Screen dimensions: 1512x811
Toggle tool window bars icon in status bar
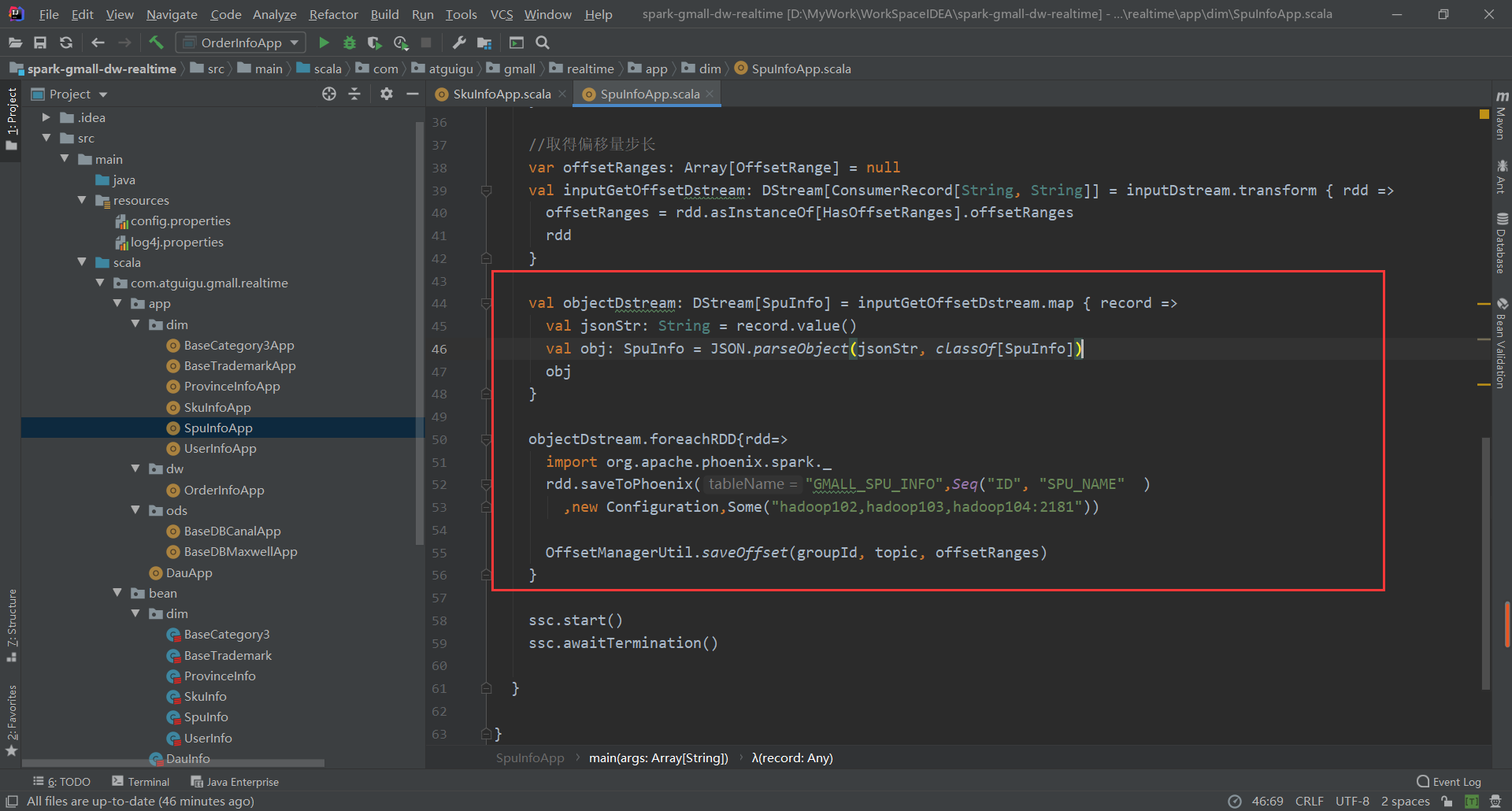pos(12,801)
